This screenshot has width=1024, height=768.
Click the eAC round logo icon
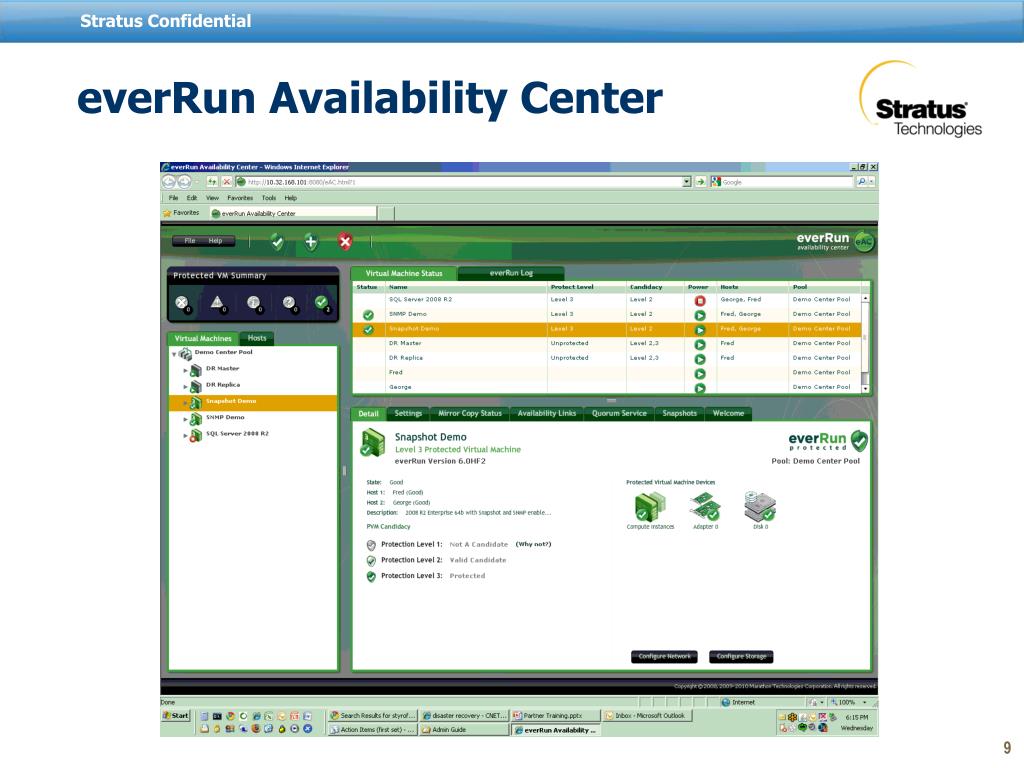(x=863, y=242)
